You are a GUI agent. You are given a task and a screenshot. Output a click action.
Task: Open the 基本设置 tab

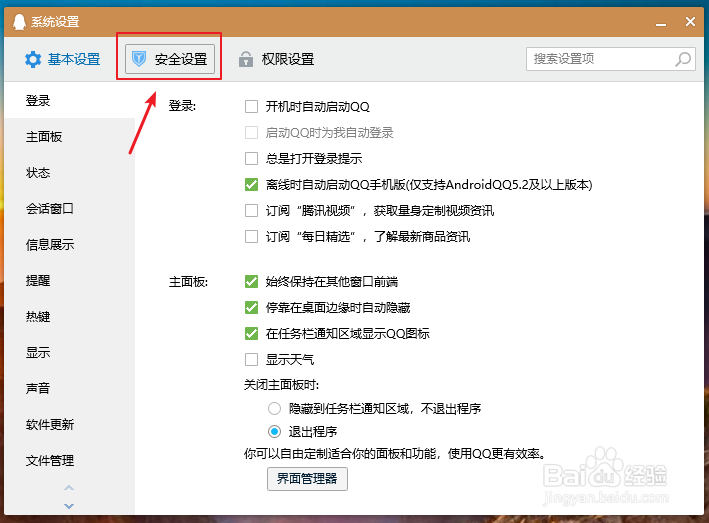[x=63, y=59]
